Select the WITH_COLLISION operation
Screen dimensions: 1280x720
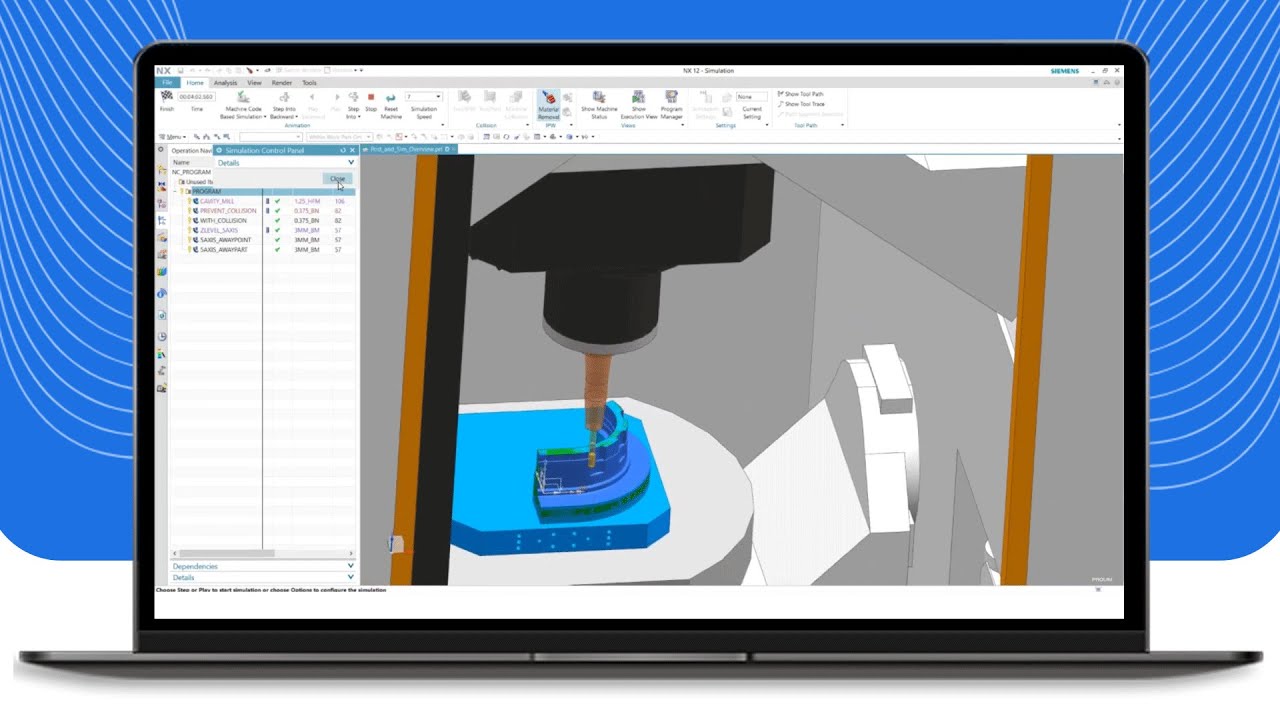tap(223, 221)
